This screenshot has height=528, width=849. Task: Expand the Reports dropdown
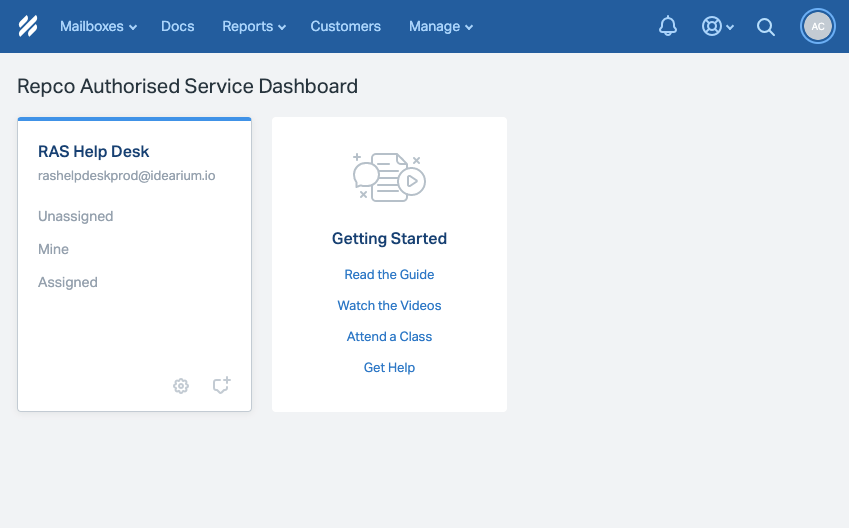pyautogui.click(x=254, y=27)
